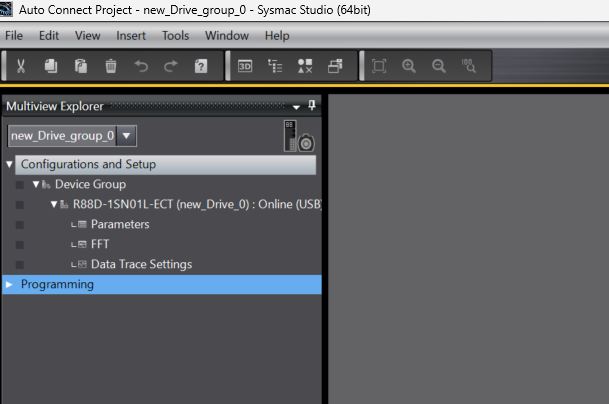Click the Redo arrow icon
Image resolution: width=609 pixels, height=404 pixels.
click(x=171, y=66)
